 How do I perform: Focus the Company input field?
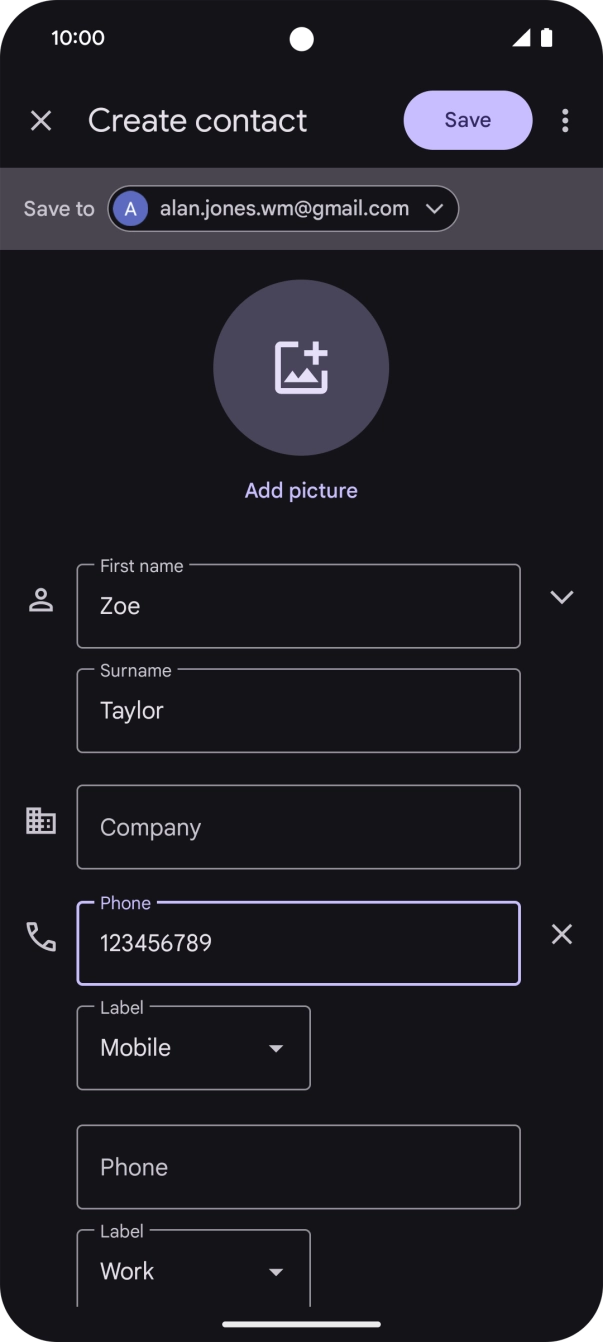[298, 827]
